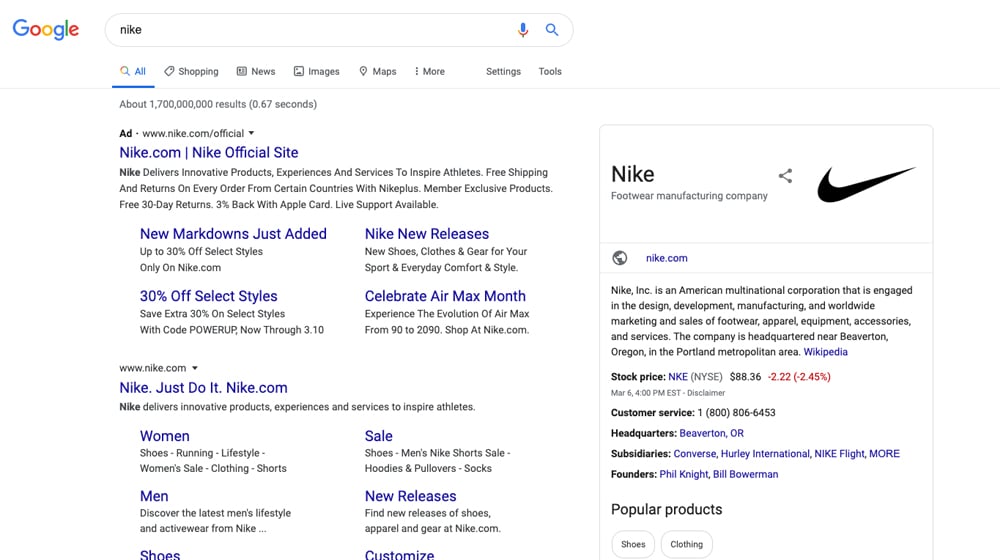Open search Tools
The width and height of the screenshot is (1000, 560).
550,71
